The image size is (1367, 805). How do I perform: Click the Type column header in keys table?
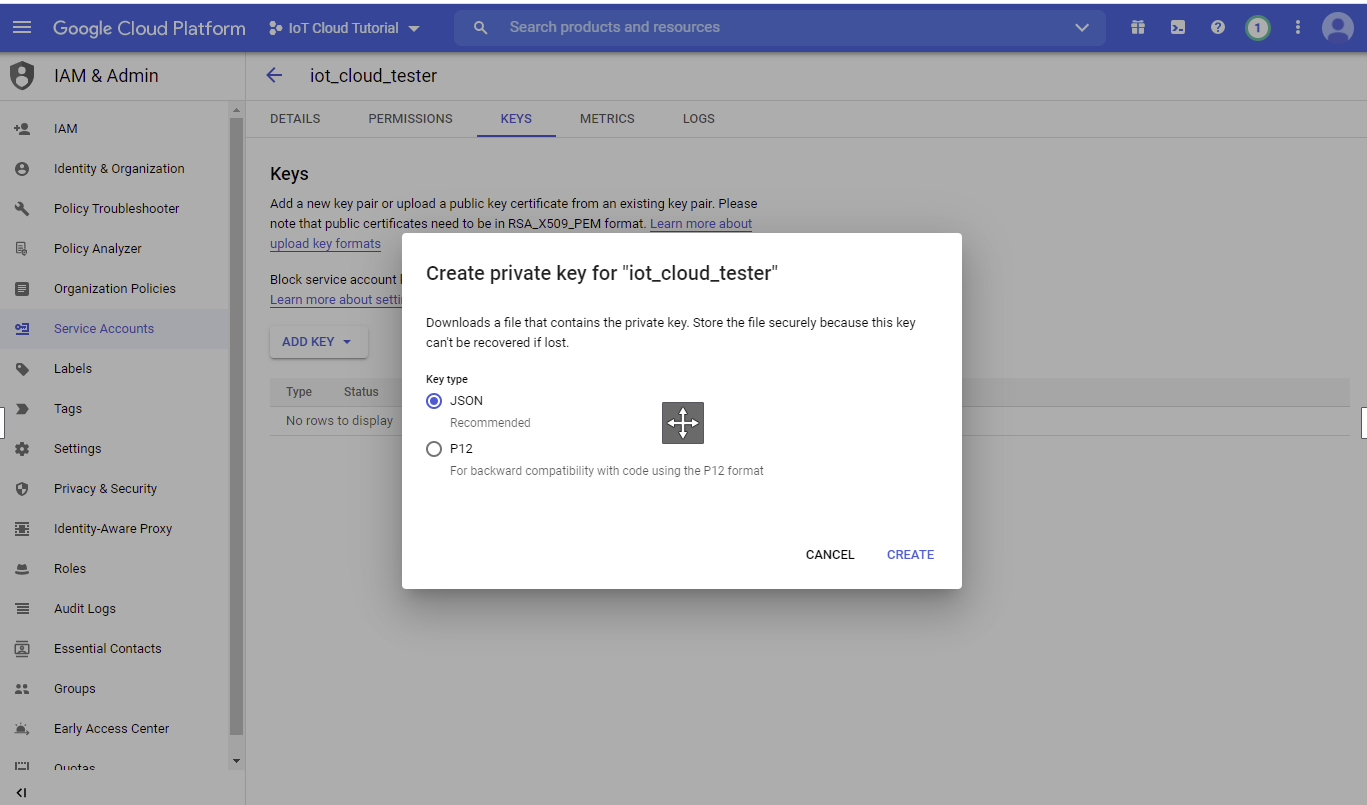299,392
